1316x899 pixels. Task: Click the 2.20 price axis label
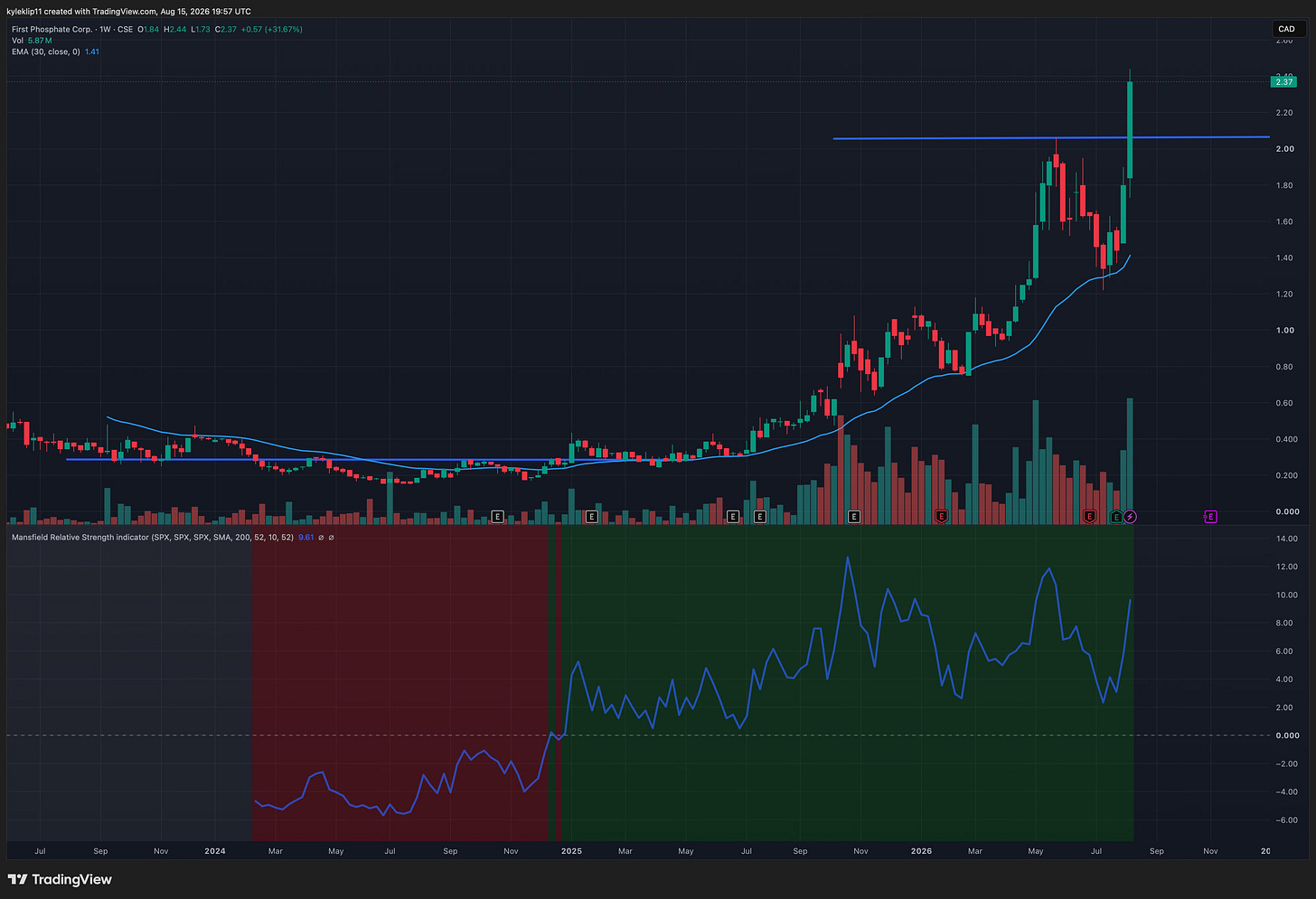[x=1284, y=113]
